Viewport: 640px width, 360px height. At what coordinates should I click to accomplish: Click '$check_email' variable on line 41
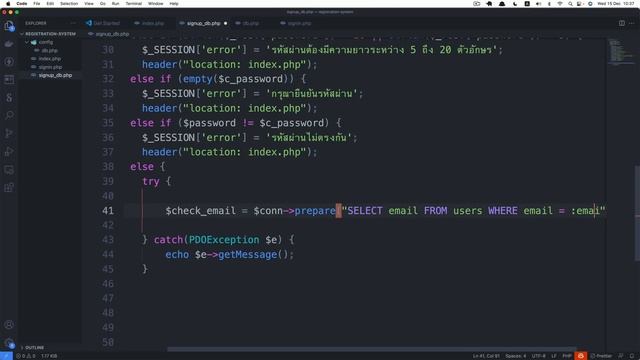pyautogui.click(x=200, y=211)
